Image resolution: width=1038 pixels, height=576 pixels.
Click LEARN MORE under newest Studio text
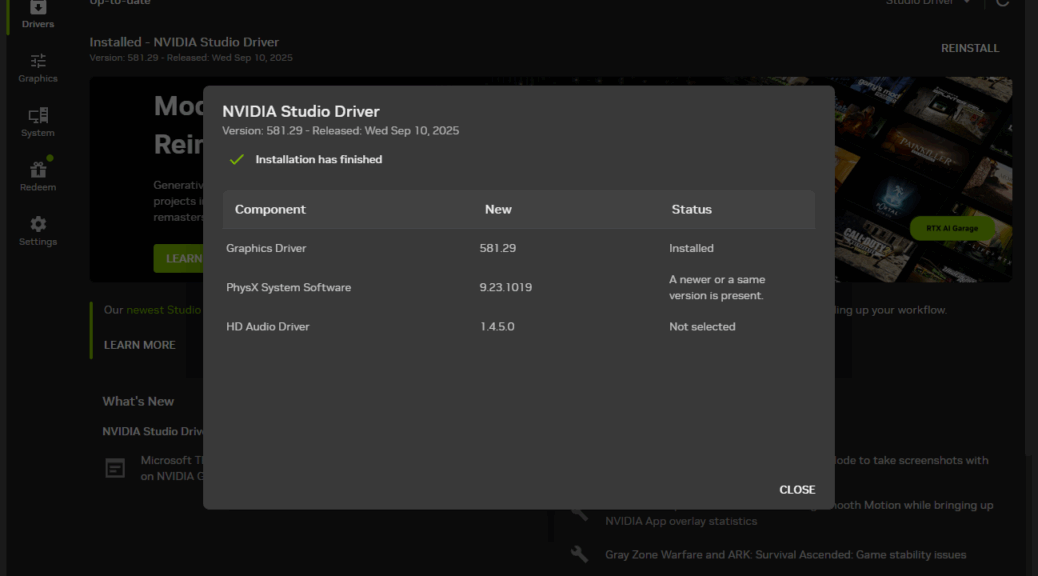[x=140, y=345]
